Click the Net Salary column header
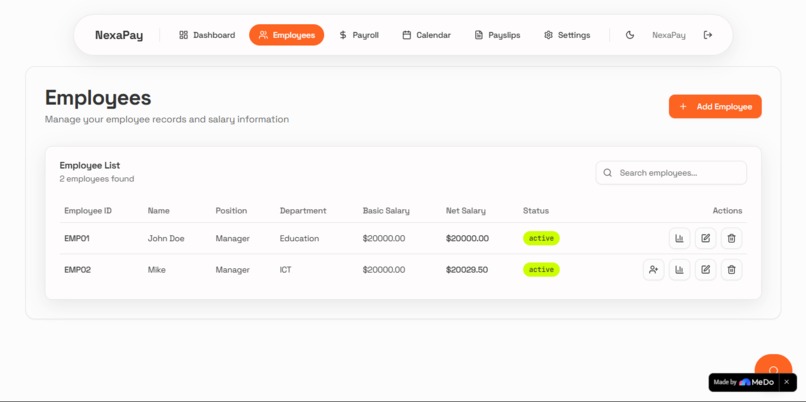Image resolution: width=806 pixels, height=402 pixels. (x=465, y=211)
